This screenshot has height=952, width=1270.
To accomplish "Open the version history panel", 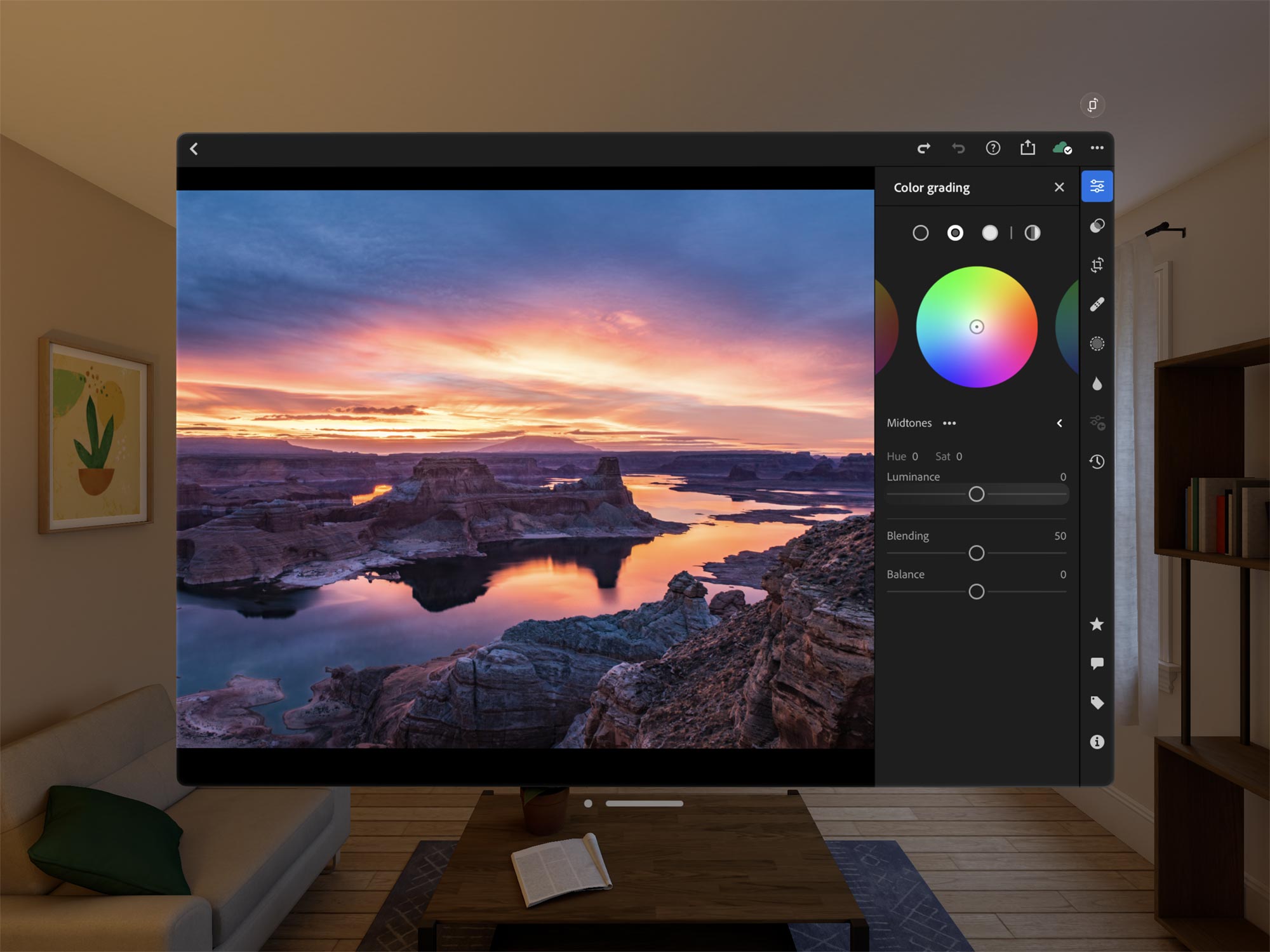I will (1097, 462).
